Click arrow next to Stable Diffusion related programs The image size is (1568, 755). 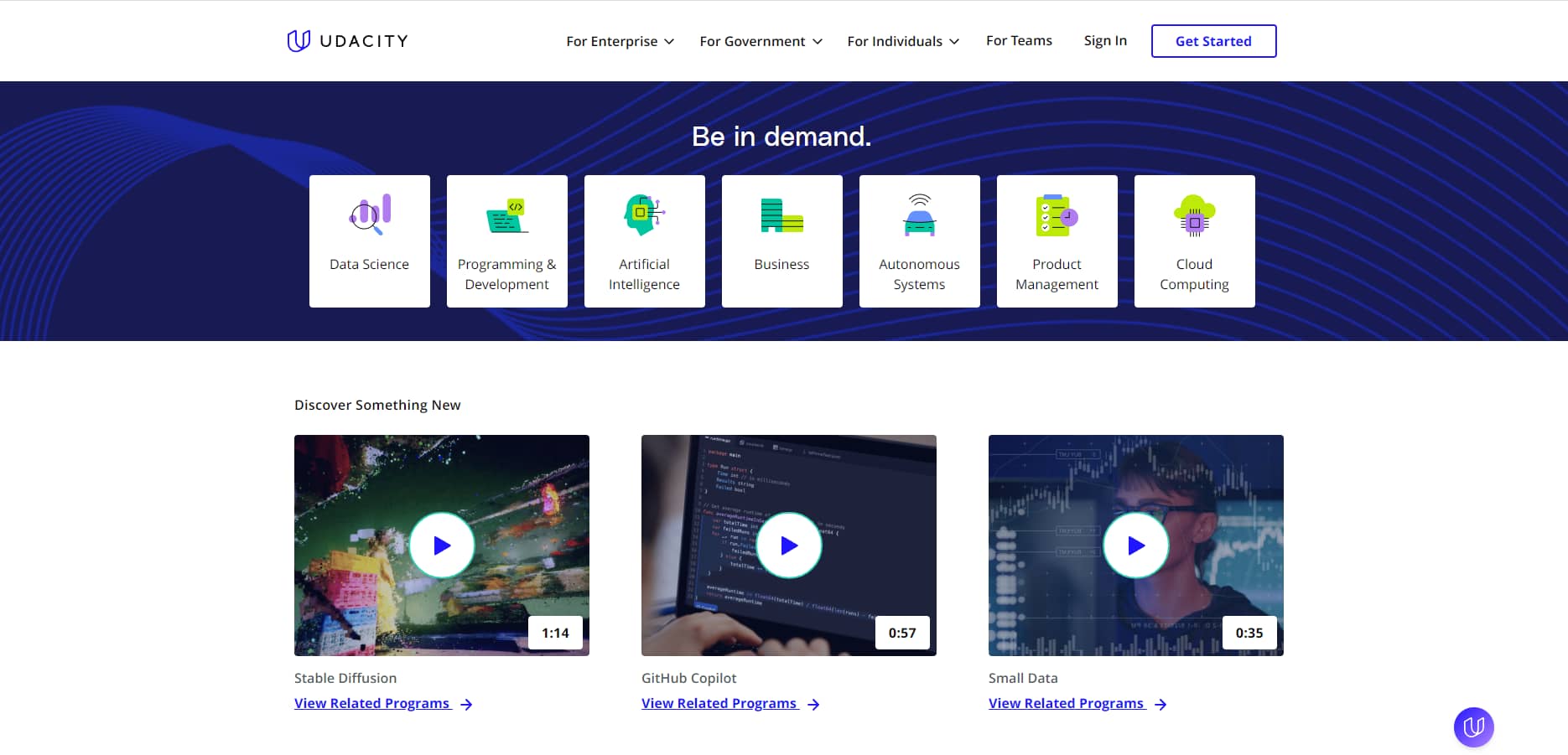pos(466,705)
